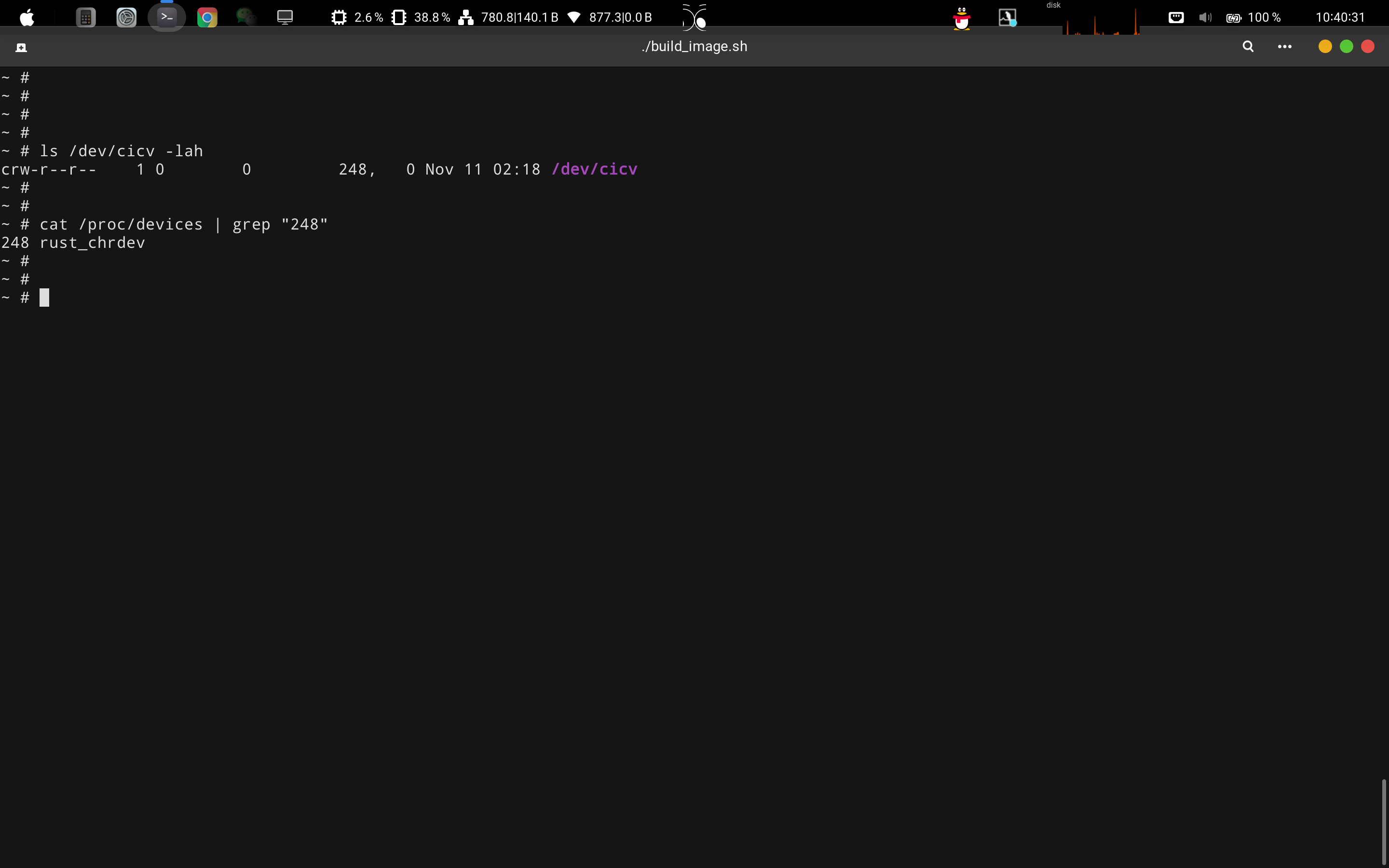Open the three-dots terminal menu
The image size is (1389, 868).
[1284, 46]
